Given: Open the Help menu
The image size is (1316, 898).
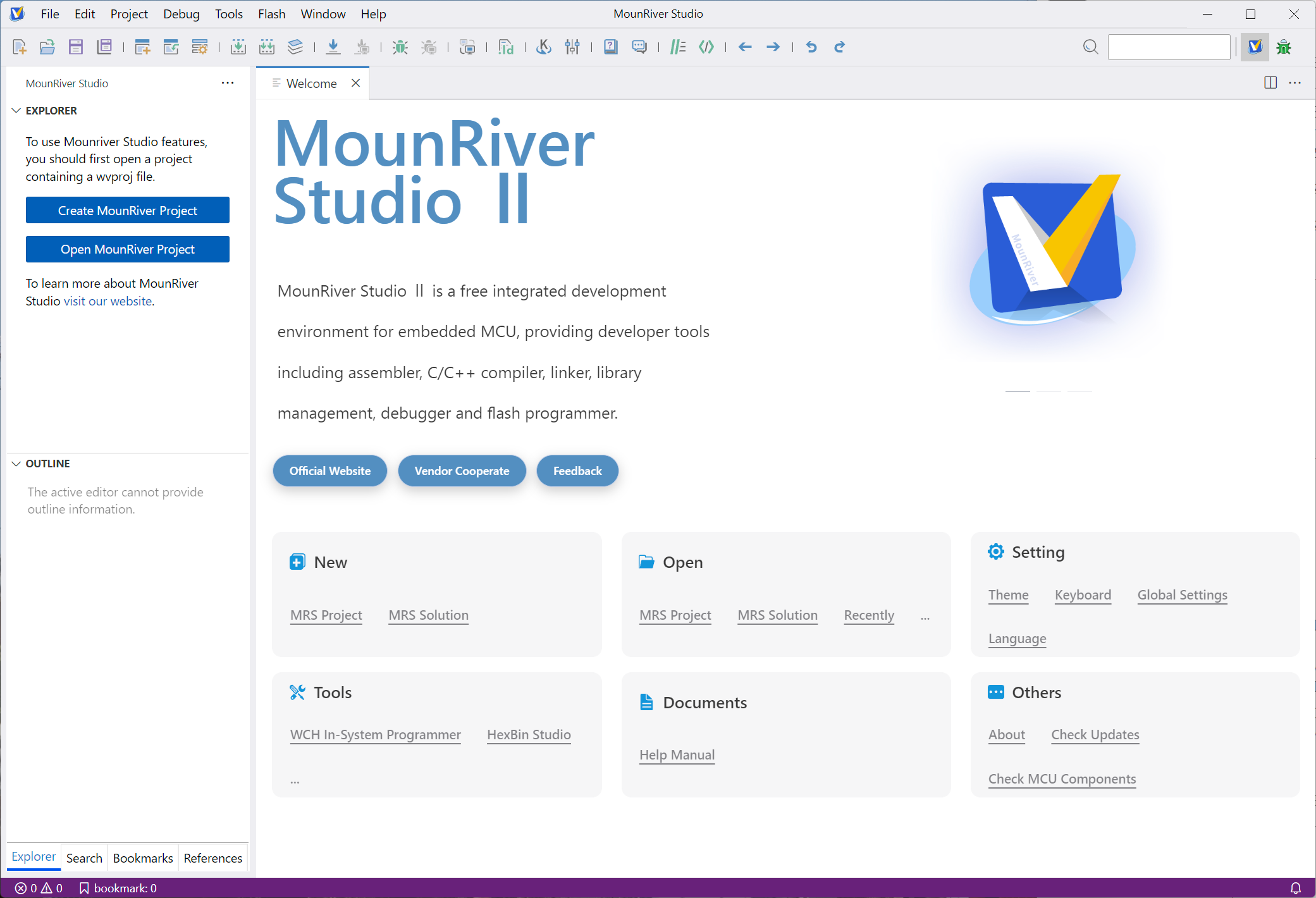Looking at the screenshot, I should click(x=374, y=14).
